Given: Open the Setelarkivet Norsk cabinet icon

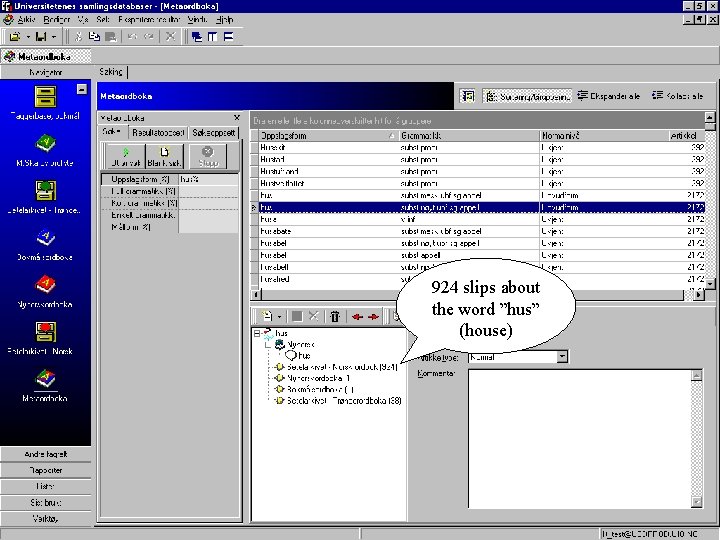Looking at the screenshot, I should click(x=45, y=332).
